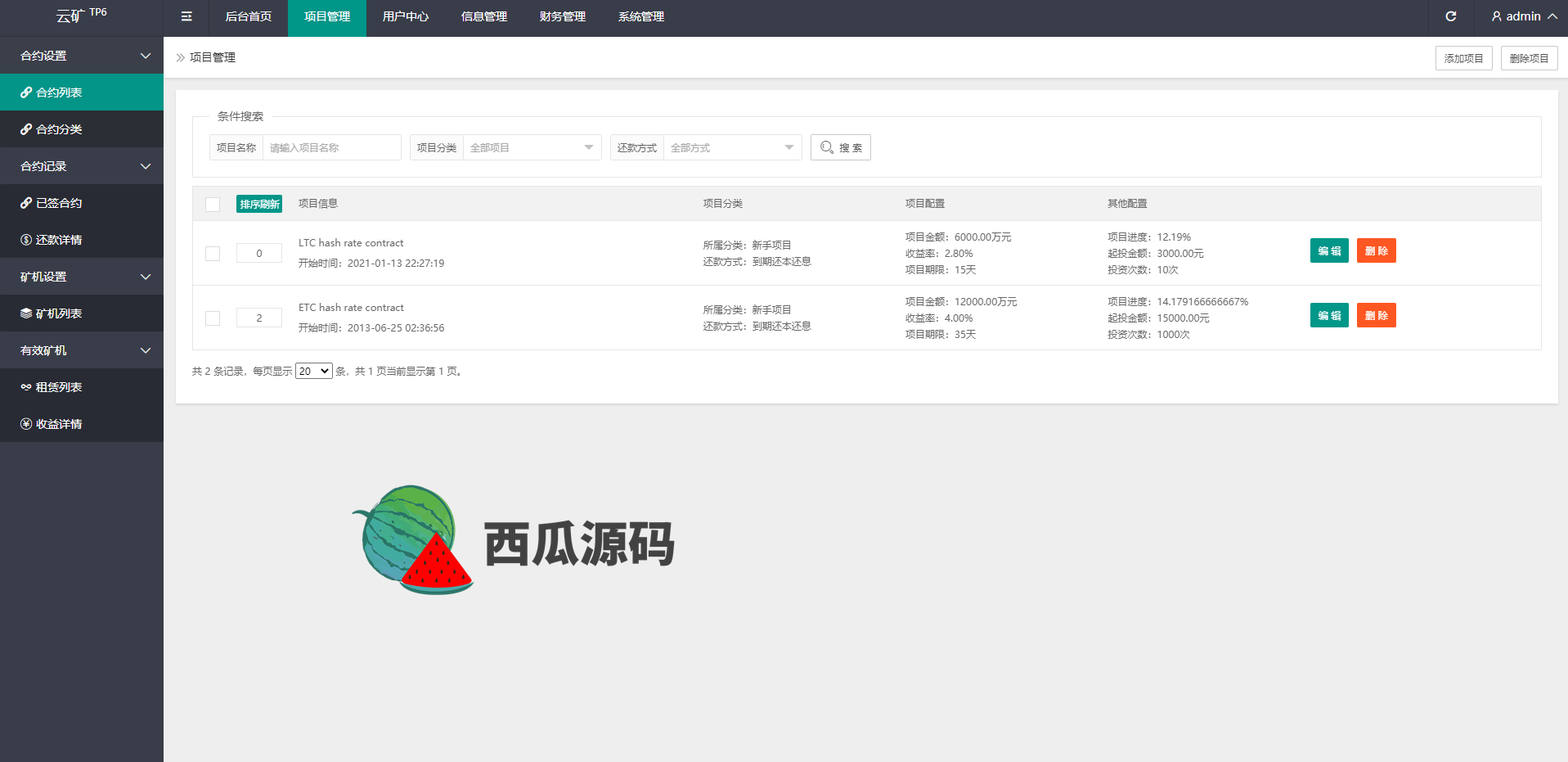Toggle the sidebar collapse hamburger icon

(x=186, y=16)
